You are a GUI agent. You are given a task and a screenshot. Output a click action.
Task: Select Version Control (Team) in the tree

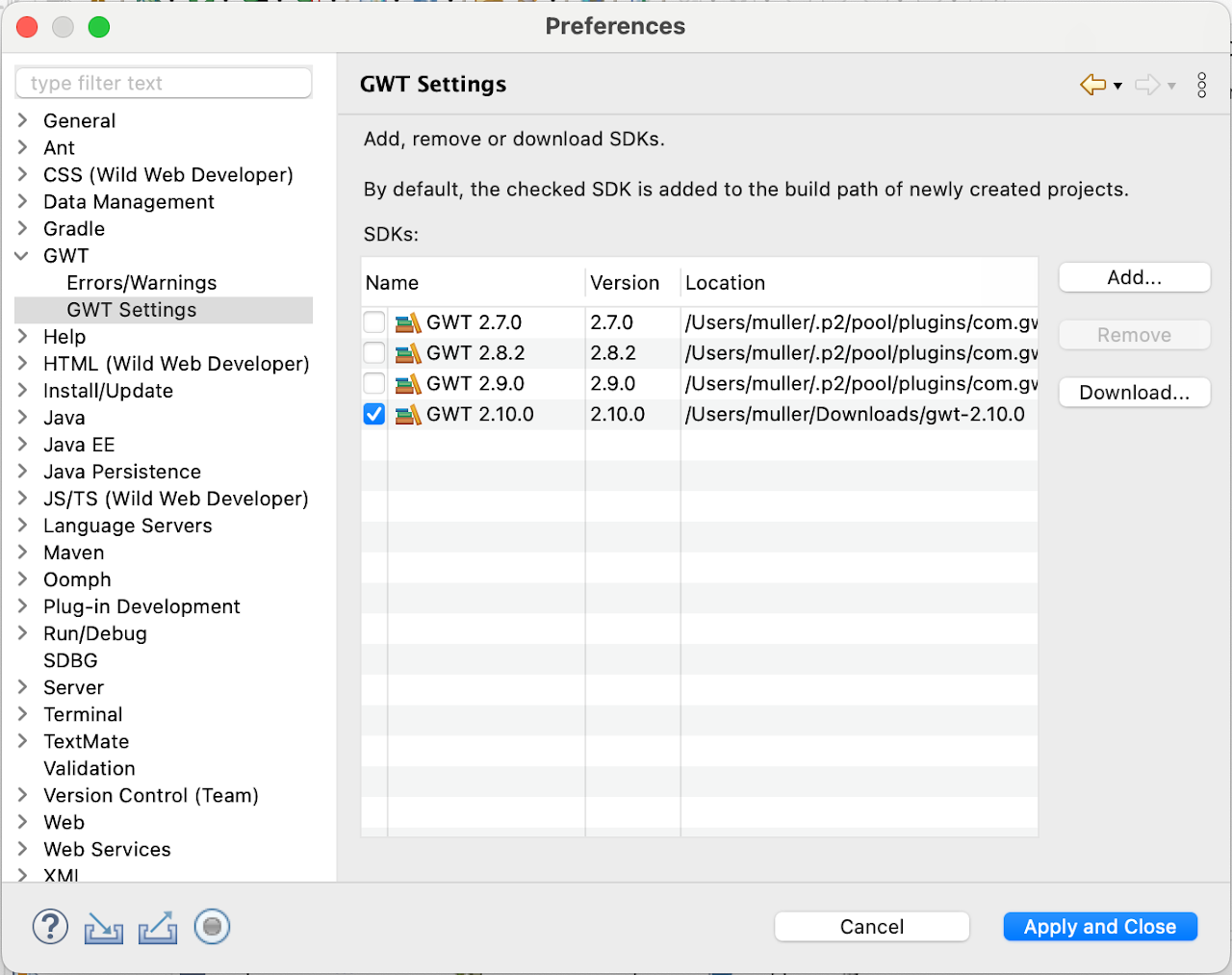pyautogui.click(x=151, y=795)
